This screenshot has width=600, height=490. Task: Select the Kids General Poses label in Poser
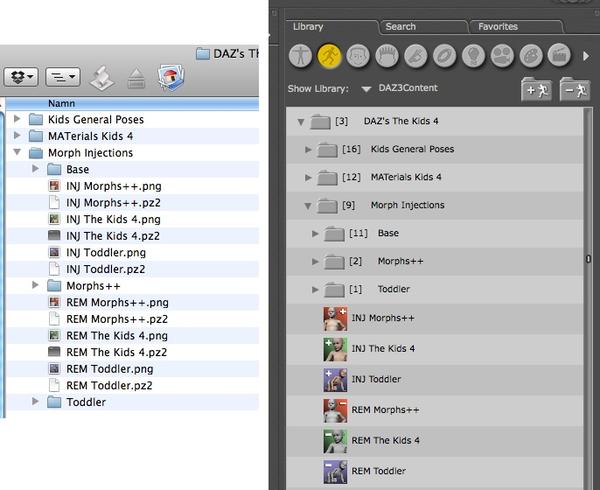(x=412, y=149)
